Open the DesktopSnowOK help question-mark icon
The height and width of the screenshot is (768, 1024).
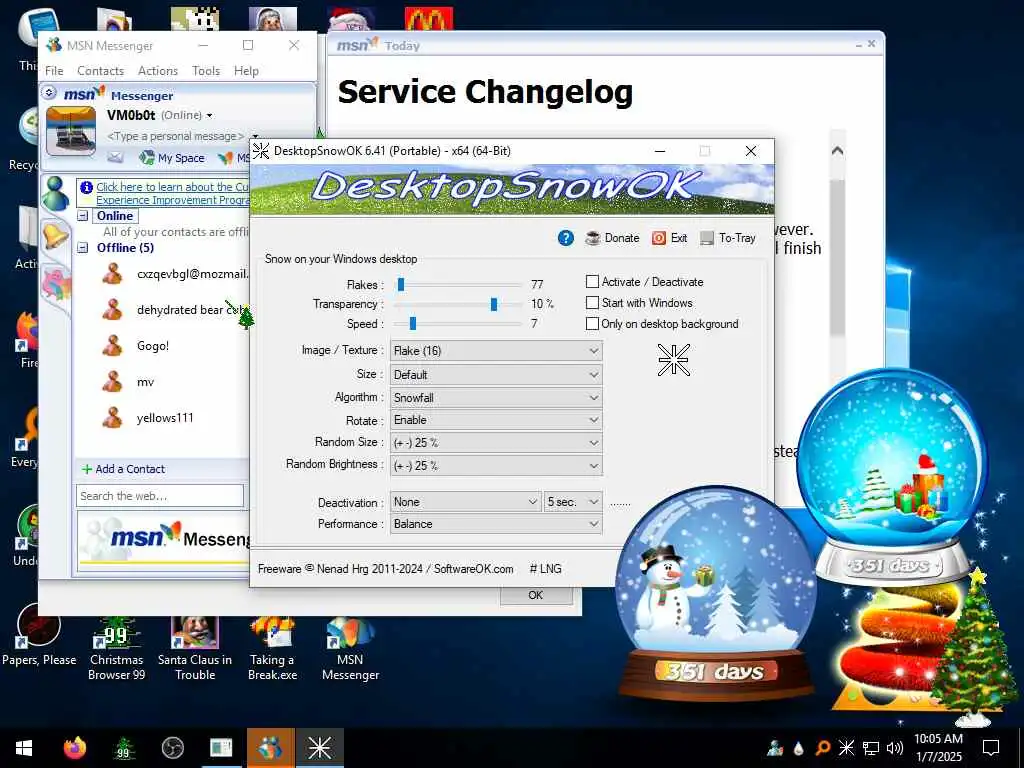[566, 238]
